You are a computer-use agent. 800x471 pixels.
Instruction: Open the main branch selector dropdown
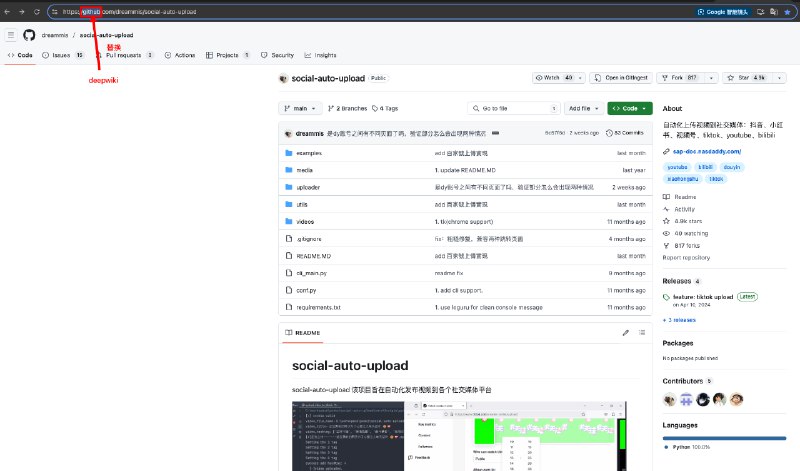pyautogui.click(x=300, y=108)
